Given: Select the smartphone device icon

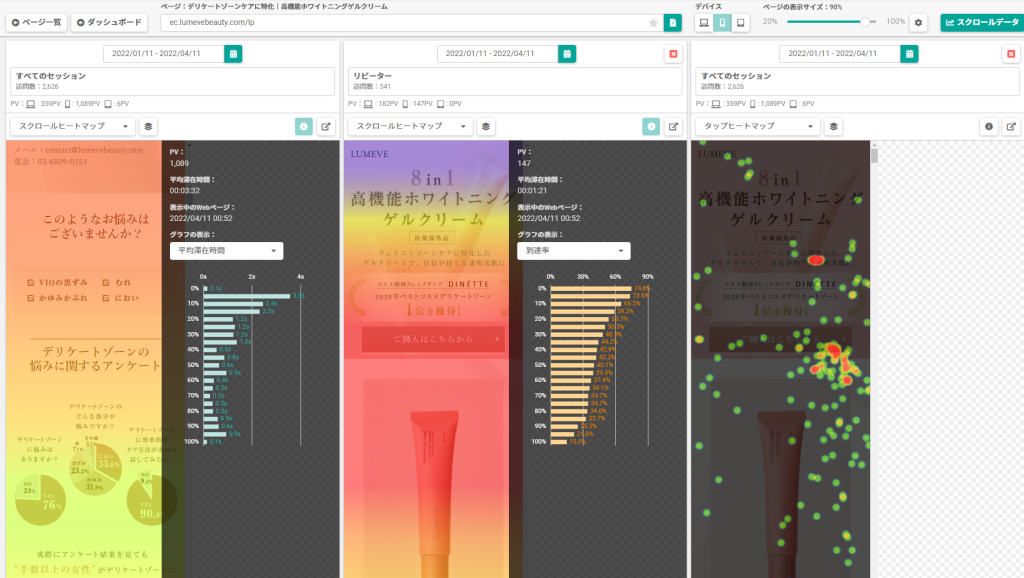Looking at the screenshot, I should click(722, 22).
